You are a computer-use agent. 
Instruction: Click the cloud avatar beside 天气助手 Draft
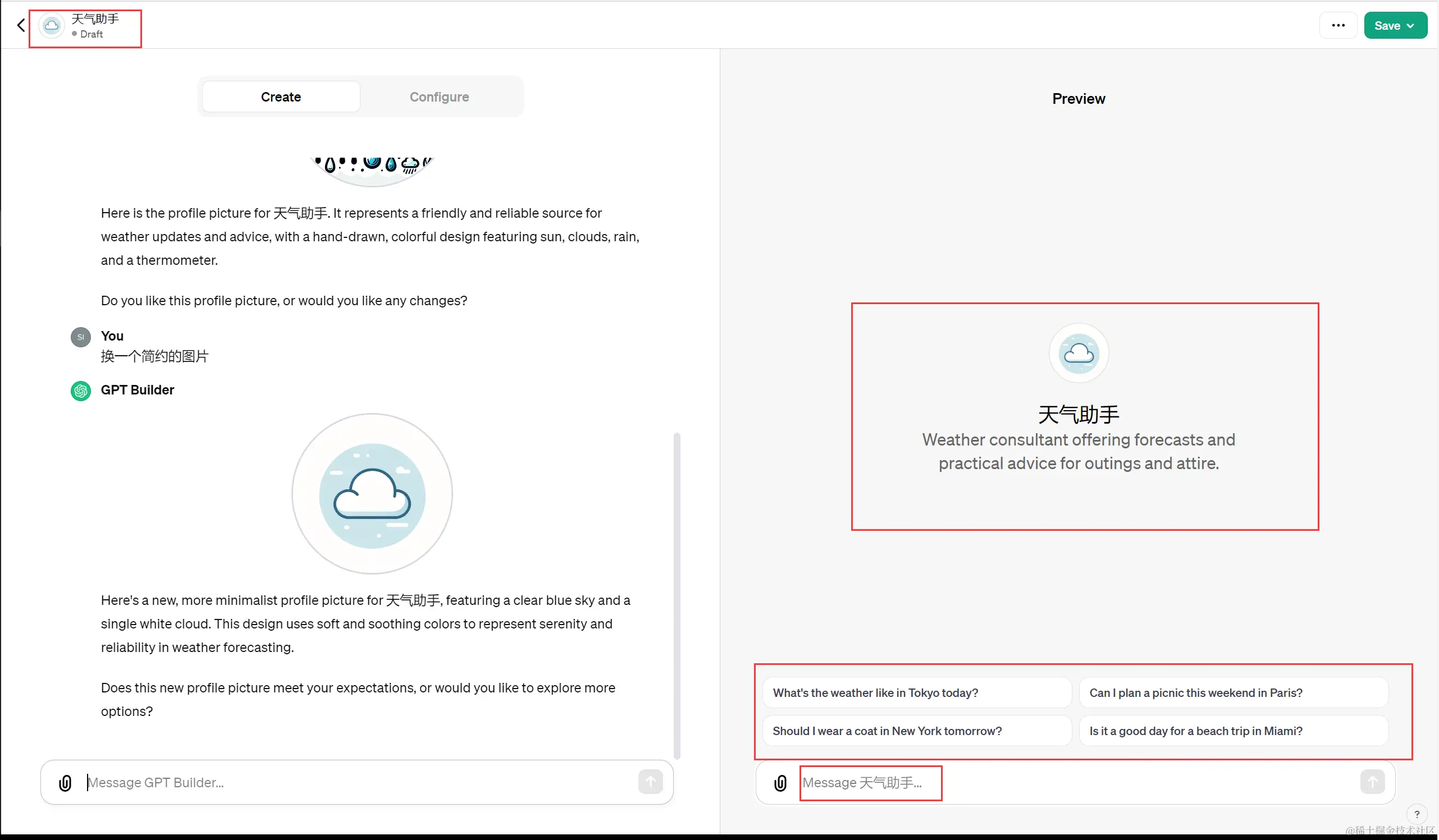(52, 25)
